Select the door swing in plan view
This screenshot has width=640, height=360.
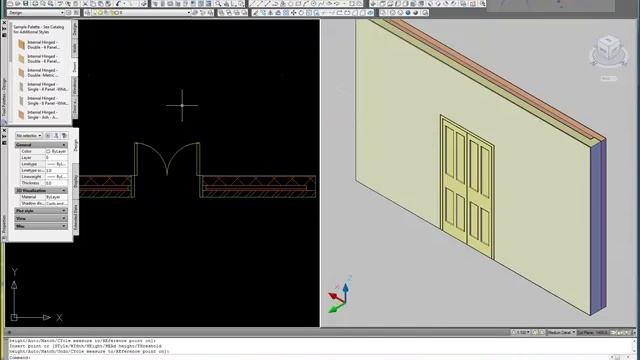pyautogui.click(x=167, y=159)
